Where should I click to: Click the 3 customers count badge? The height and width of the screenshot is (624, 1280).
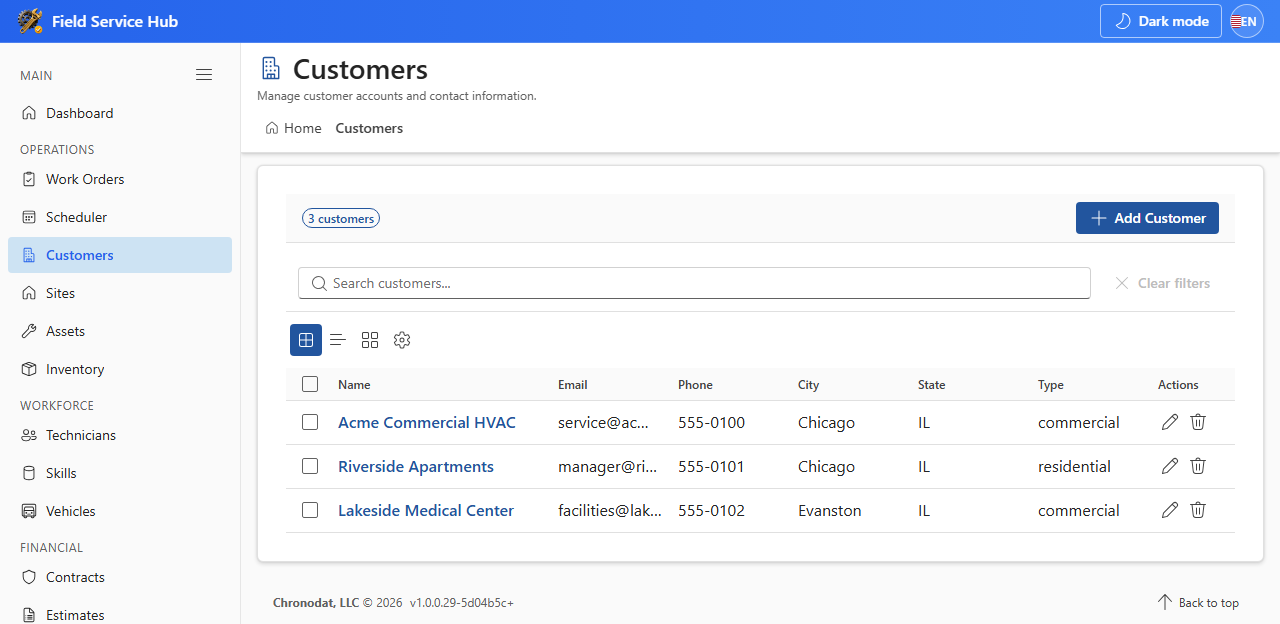341,218
